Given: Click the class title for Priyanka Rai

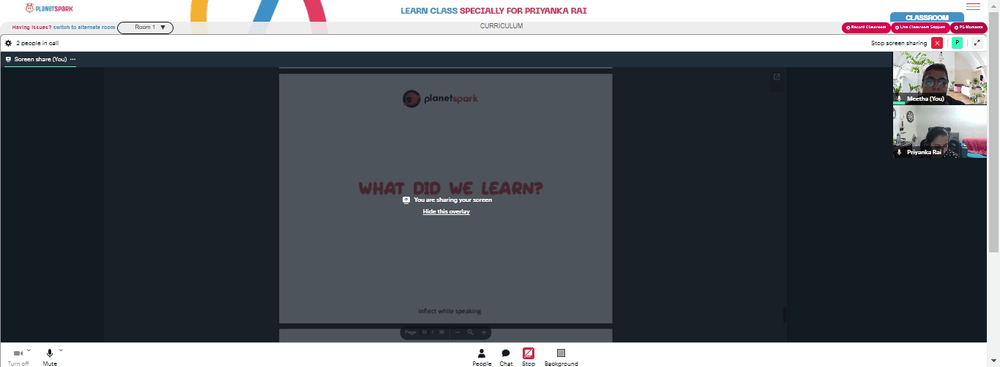Looking at the screenshot, I should click(493, 11).
